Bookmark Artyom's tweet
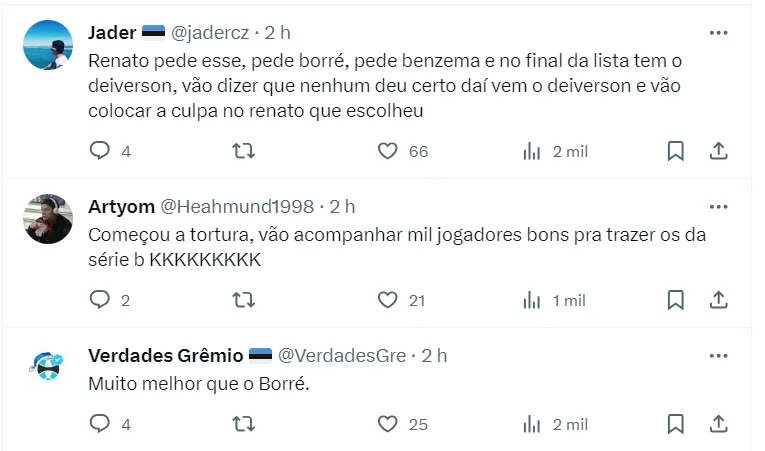The height and width of the screenshot is (451, 765). [676, 300]
